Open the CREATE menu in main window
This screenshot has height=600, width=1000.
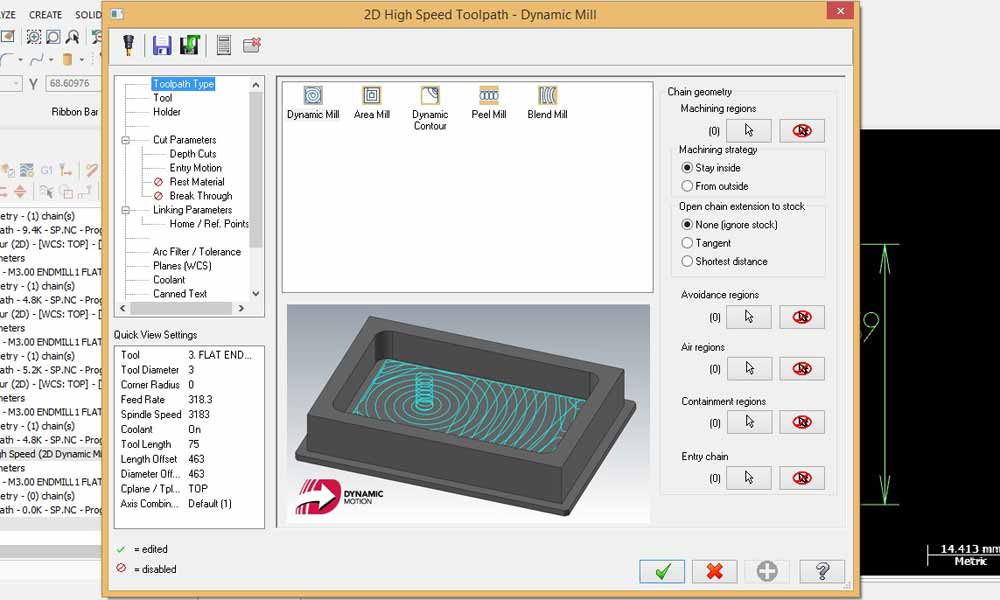(x=45, y=14)
